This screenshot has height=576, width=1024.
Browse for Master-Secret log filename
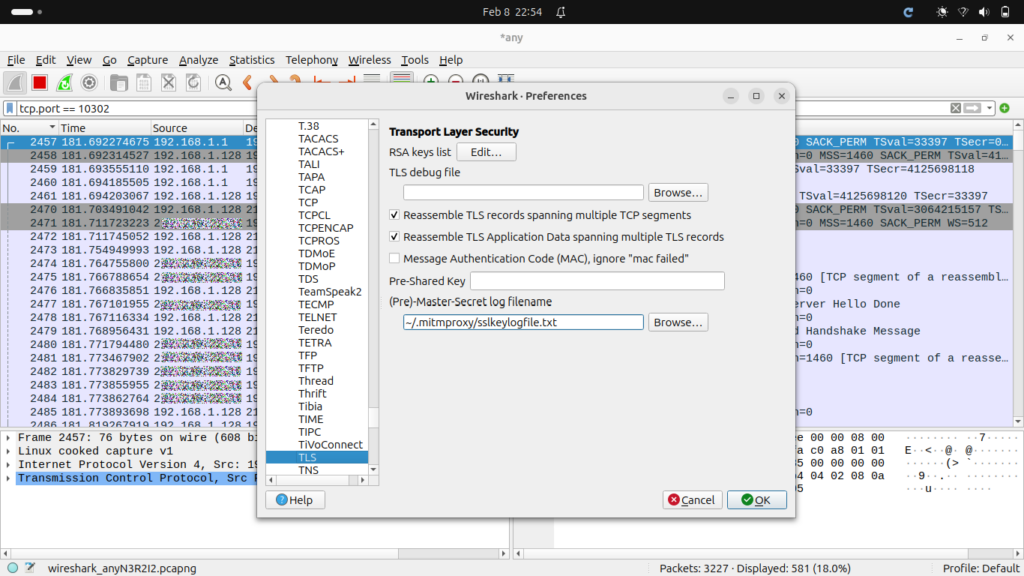678,322
